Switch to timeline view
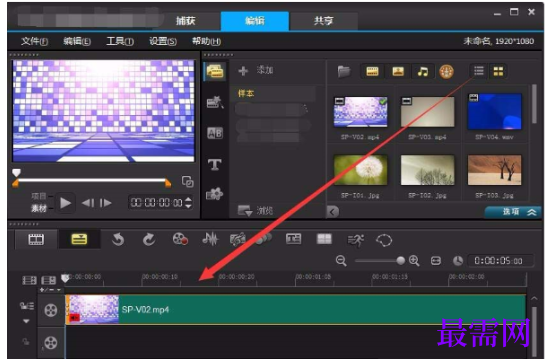This screenshot has width=549, height=364. (x=79, y=240)
